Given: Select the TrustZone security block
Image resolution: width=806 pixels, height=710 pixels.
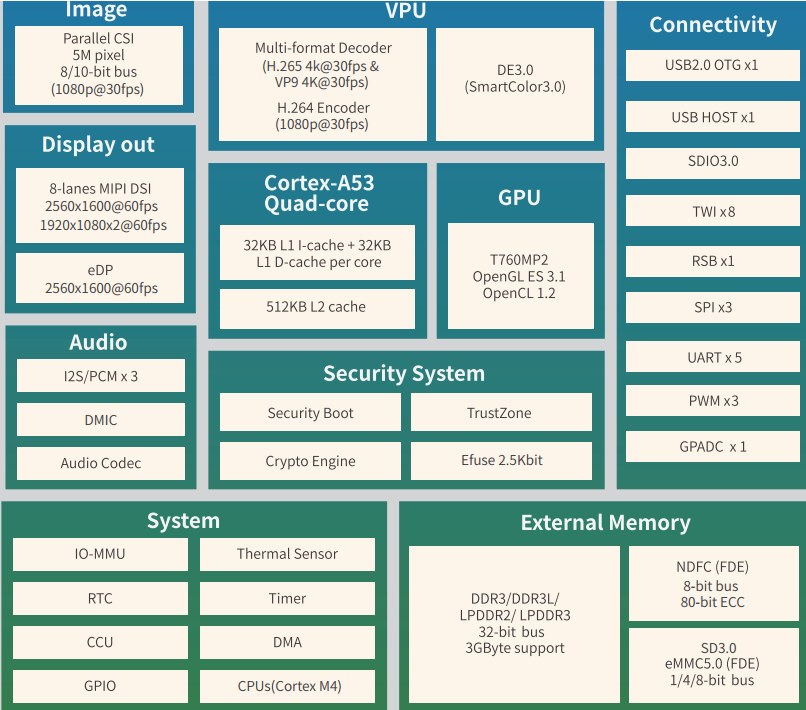Looking at the screenshot, I should 500,413.
